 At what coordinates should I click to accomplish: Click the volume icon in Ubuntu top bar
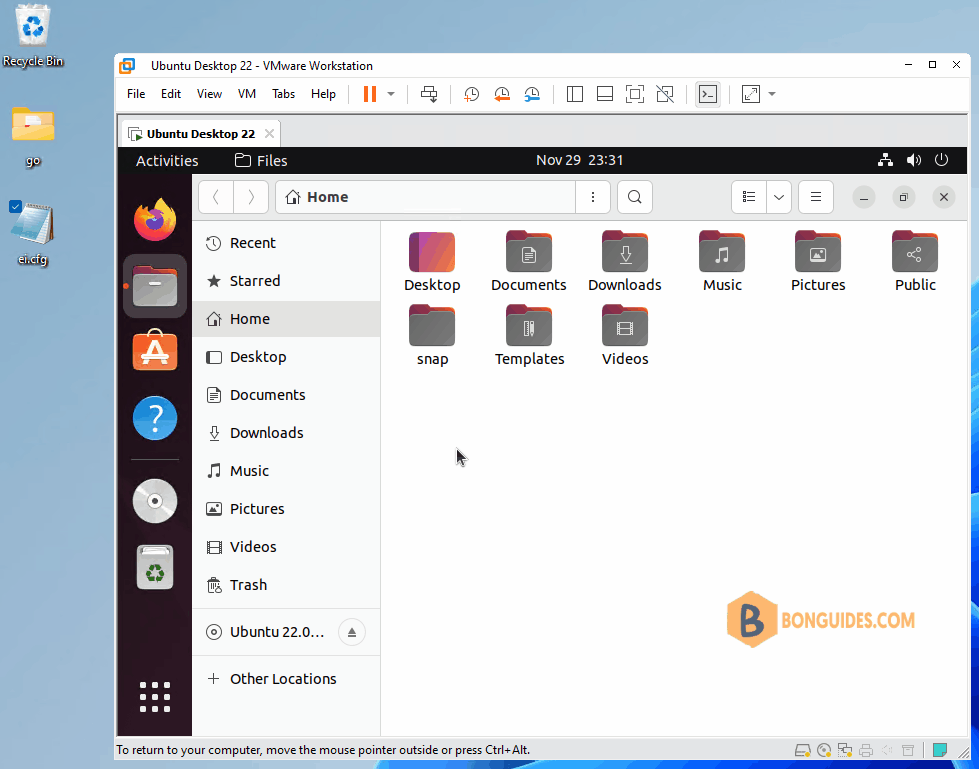click(913, 160)
